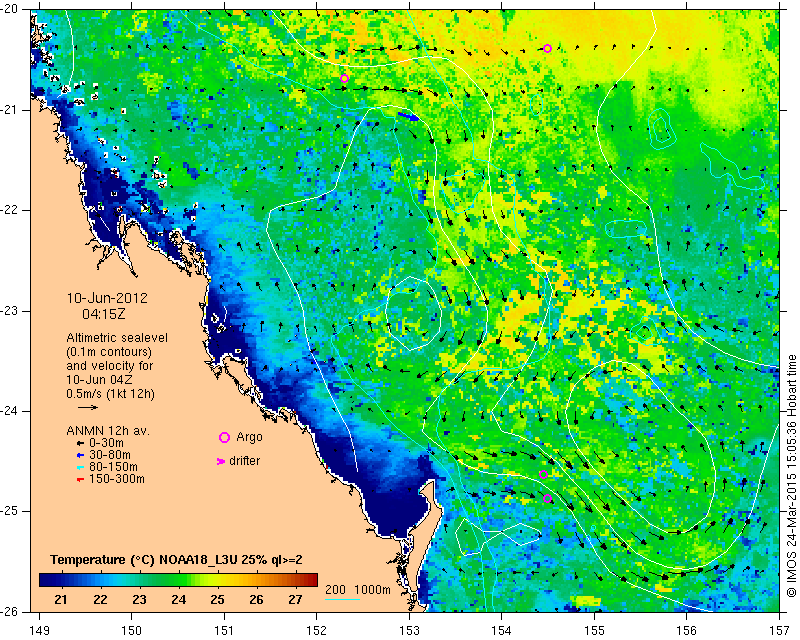Click the '(0.1m contours)' text line
The width and height of the screenshot is (800, 640).
coord(109,352)
